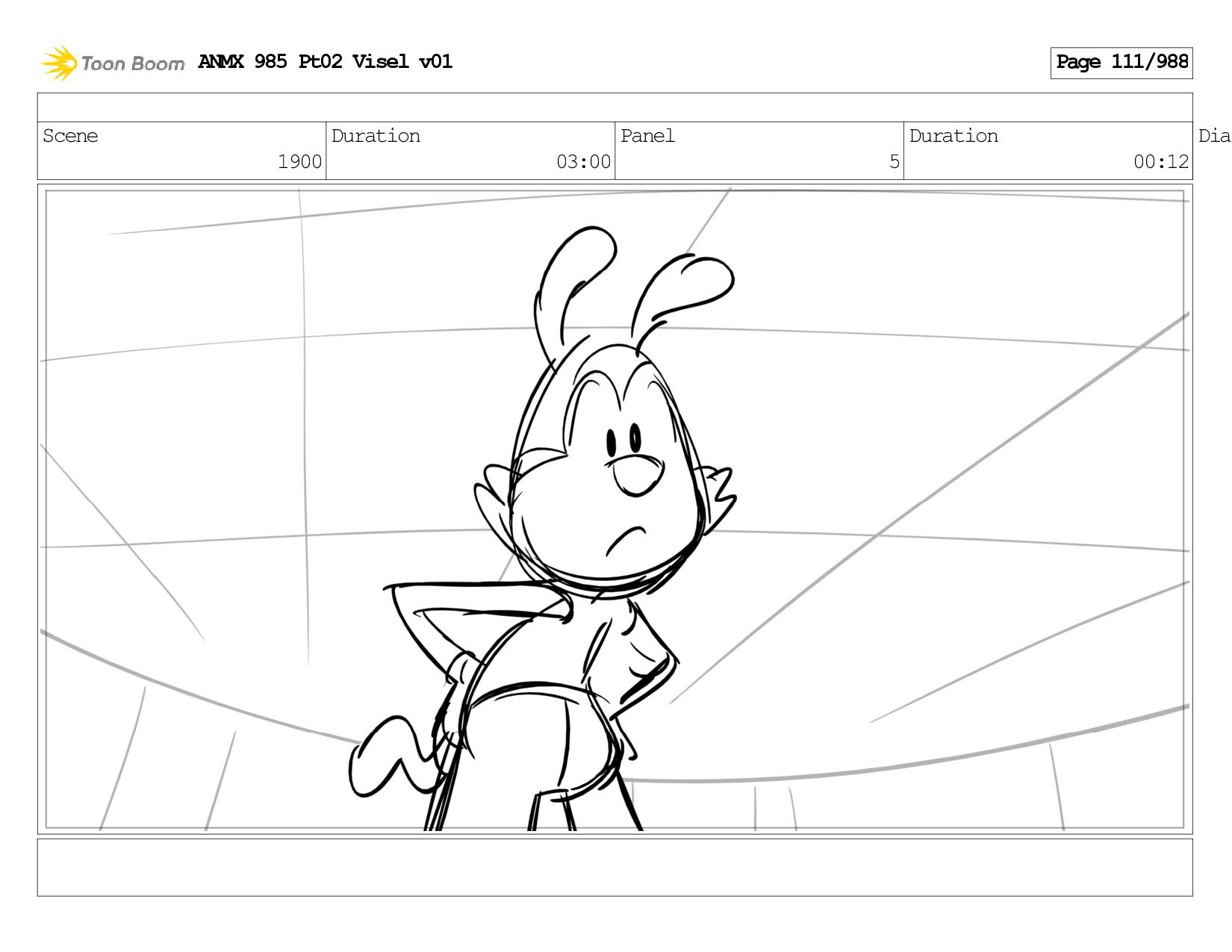Viewport: 1232px width, 952px height.
Task: Select scene duration value '03:00'
Action: 583,162
